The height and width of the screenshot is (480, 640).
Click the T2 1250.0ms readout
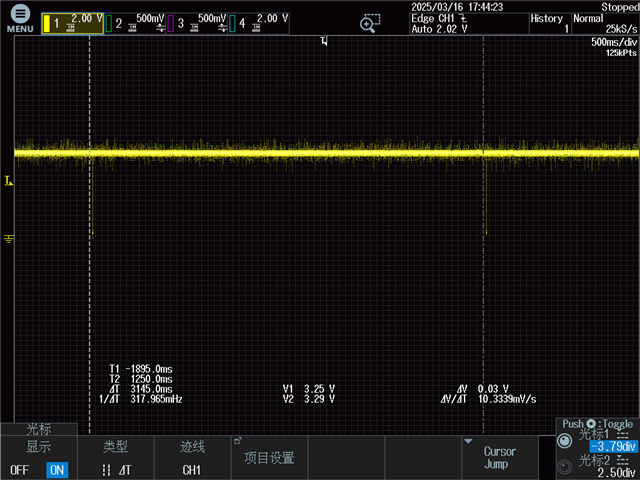pos(141,379)
